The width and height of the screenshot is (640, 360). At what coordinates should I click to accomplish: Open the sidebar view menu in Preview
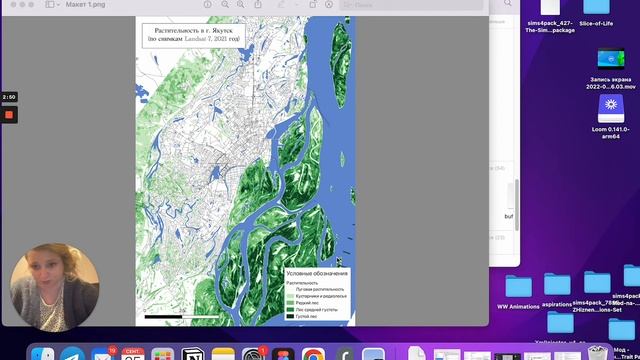pyautogui.click(x=53, y=4)
